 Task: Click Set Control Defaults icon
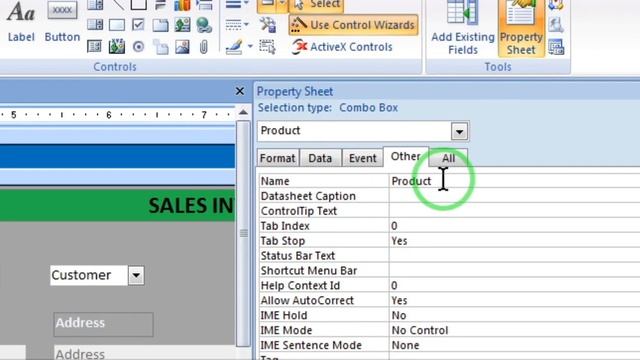268,24
